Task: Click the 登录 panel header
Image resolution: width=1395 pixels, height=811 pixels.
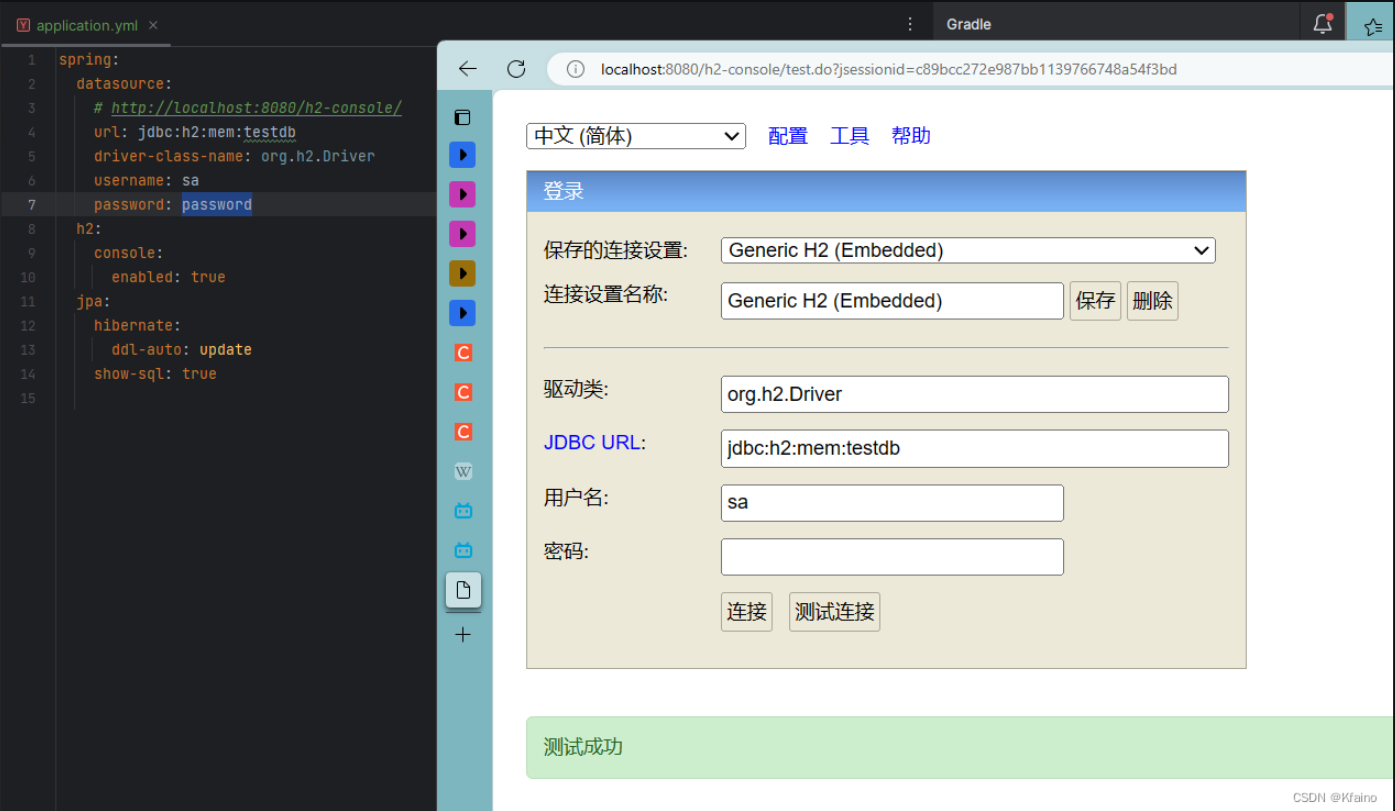Action: tap(886, 191)
